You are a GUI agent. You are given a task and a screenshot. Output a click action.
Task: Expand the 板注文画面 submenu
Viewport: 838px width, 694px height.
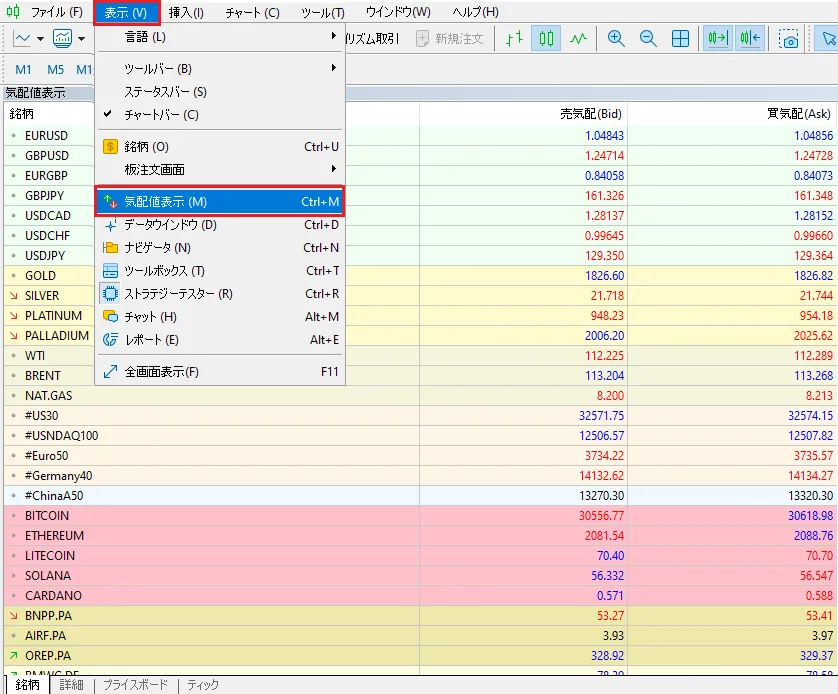[220, 169]
